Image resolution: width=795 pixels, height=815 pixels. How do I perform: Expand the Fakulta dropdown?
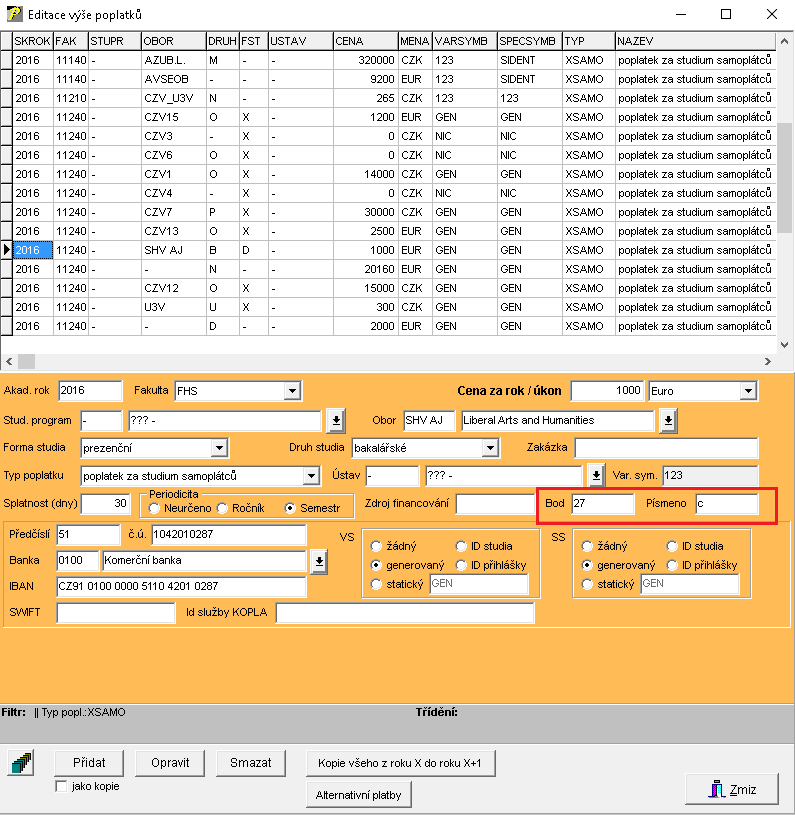point(292,391)
